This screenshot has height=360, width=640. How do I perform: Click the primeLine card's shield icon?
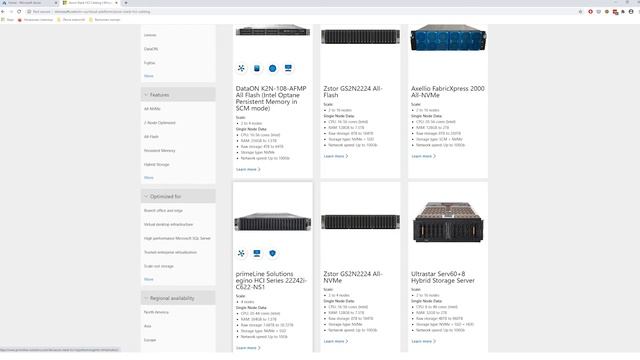tap(272, 253)
